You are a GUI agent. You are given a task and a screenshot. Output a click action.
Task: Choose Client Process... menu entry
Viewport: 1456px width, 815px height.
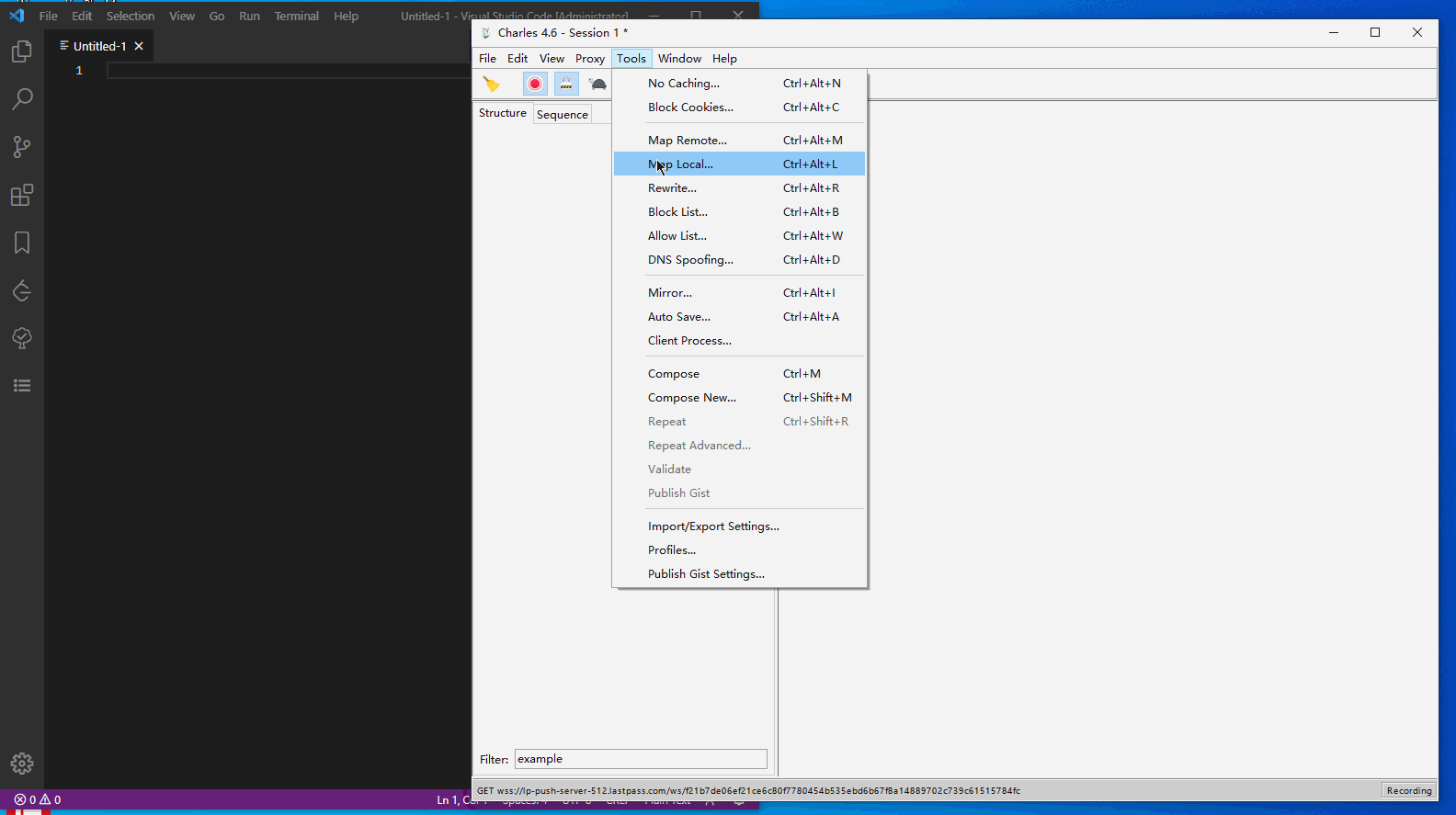(739, 341)
